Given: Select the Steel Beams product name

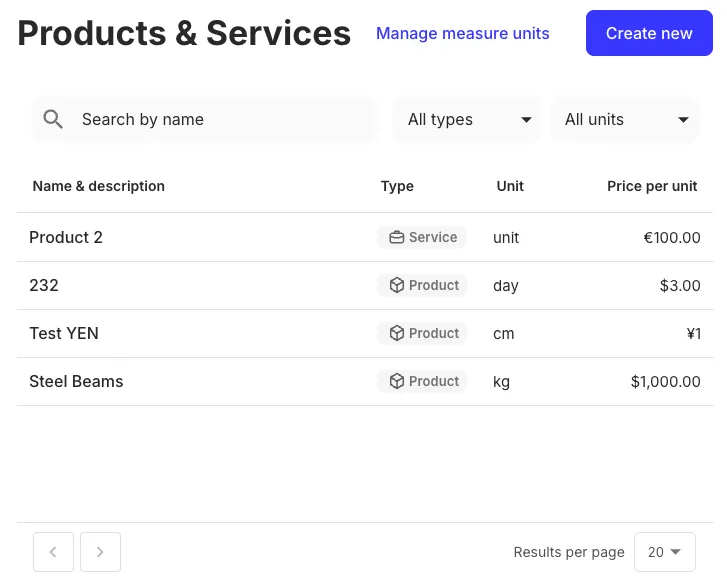Looking at the screenshot, I should tap(77, 381).
